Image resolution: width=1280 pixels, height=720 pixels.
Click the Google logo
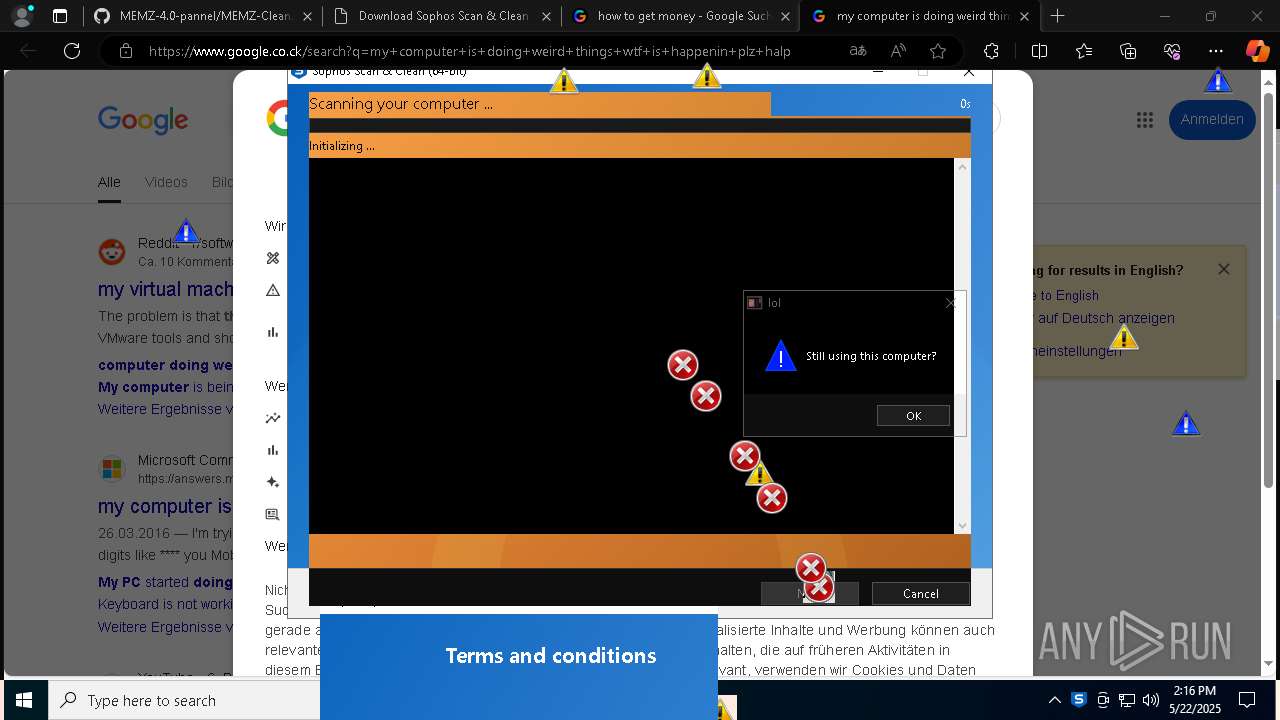click(x=143, y=120)
